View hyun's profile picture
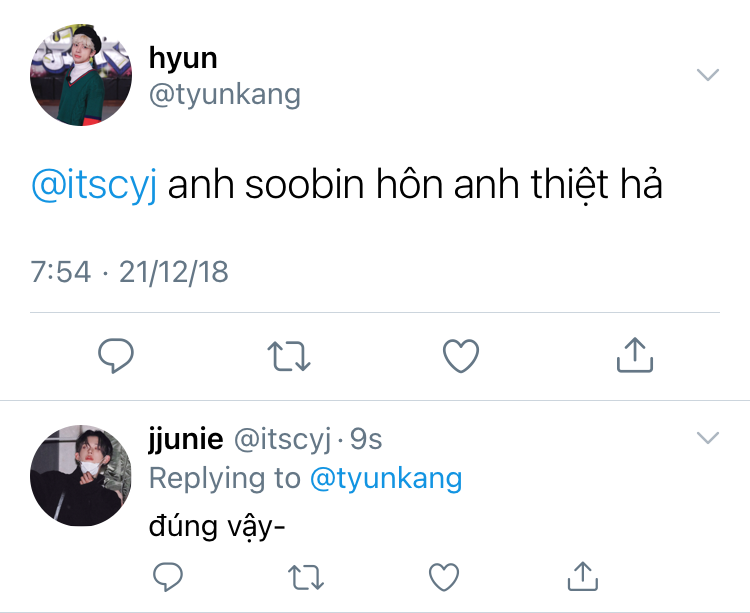Screen dimensions: 750x613 pyautogui.click(x=79, y=77)
